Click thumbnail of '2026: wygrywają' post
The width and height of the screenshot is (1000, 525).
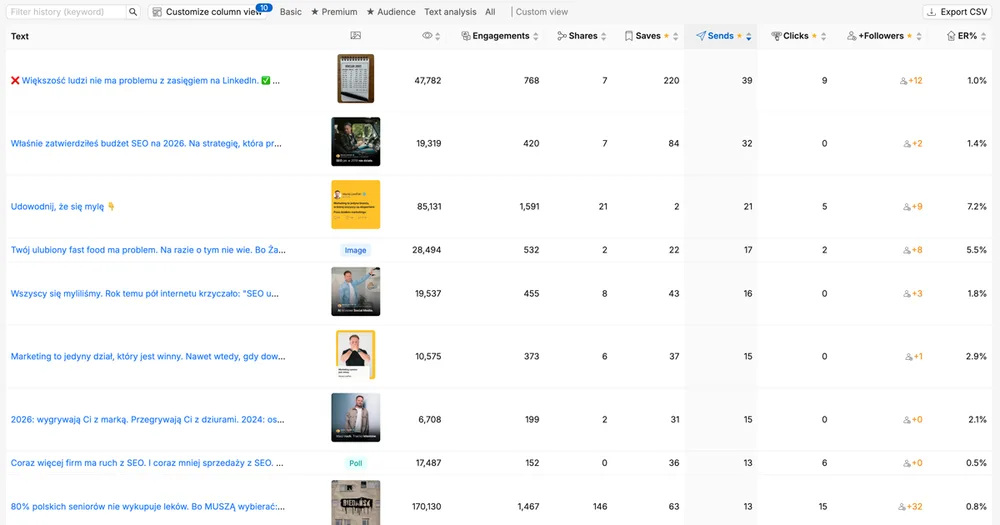coord(356,418)
